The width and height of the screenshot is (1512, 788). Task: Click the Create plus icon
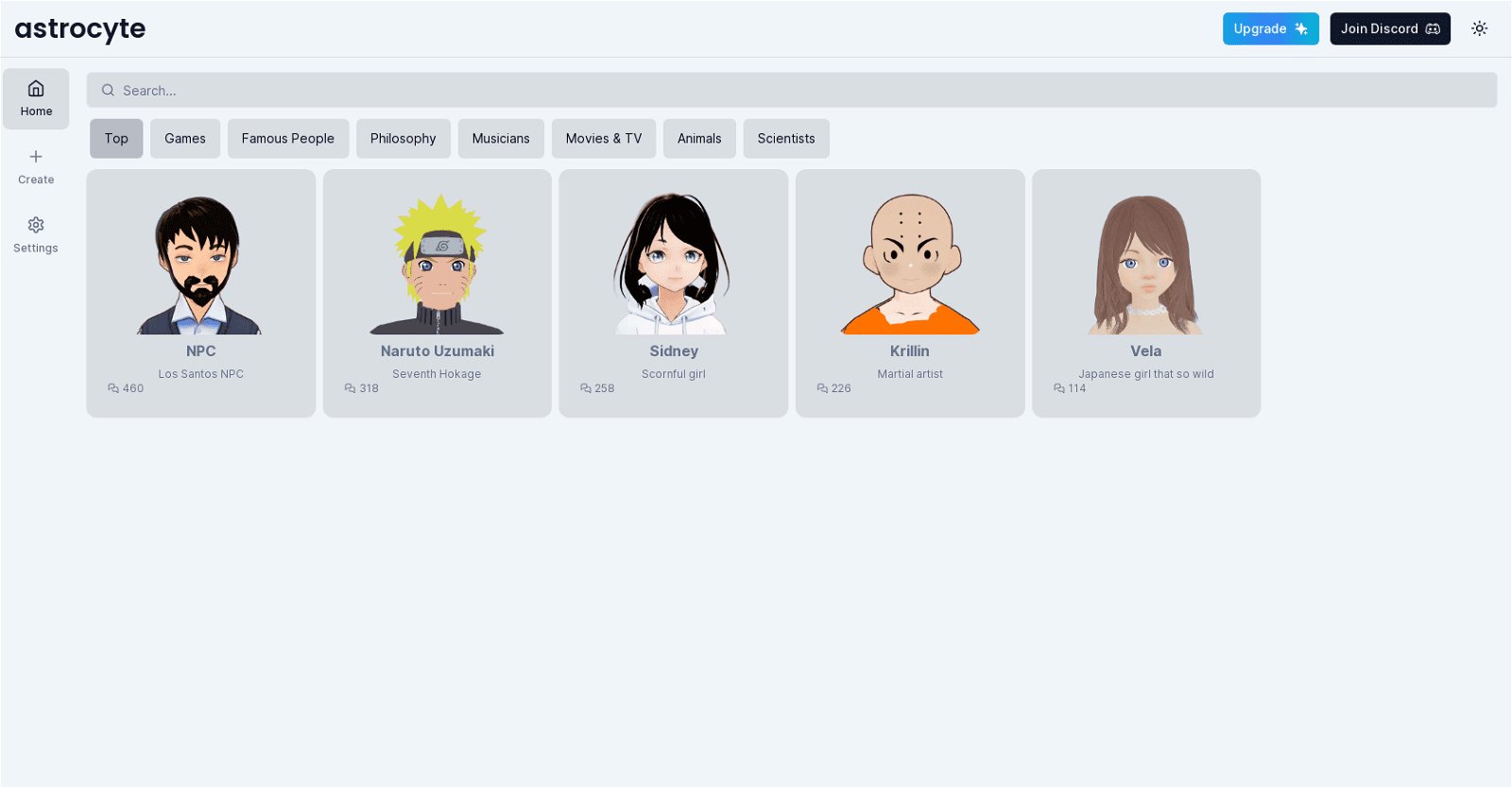pyautogui.click(x=36, y=157)
